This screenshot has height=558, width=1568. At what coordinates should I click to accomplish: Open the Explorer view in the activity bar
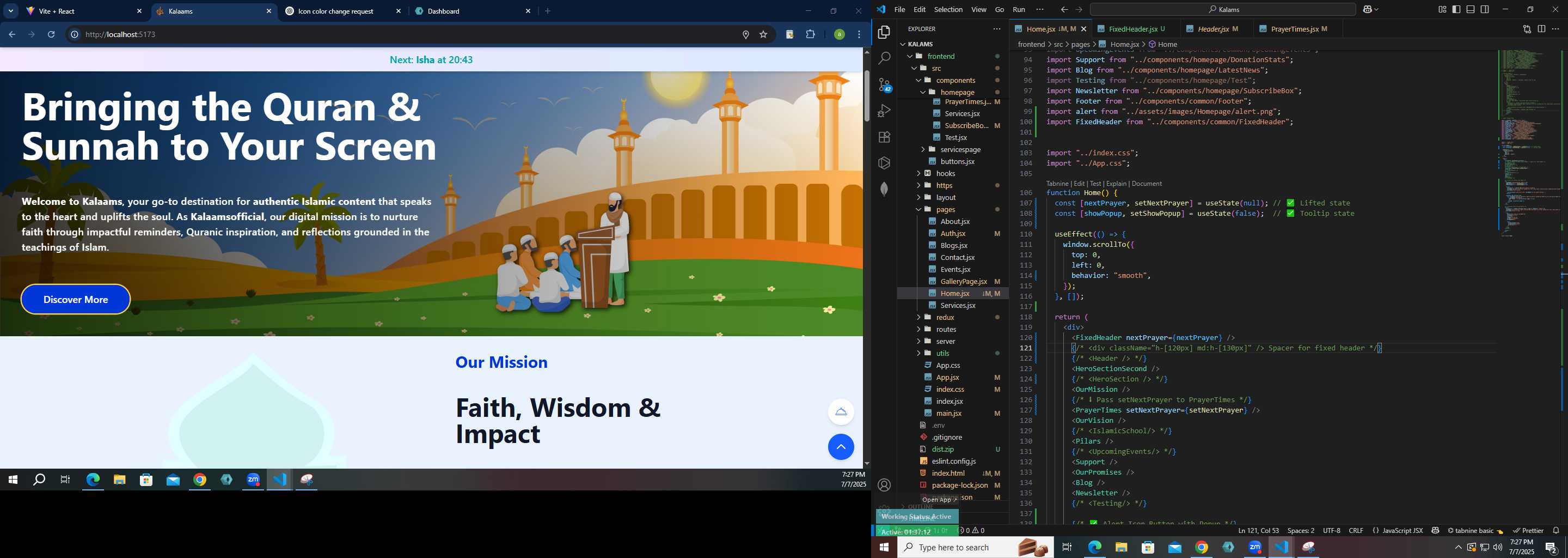tap(884, 32)
